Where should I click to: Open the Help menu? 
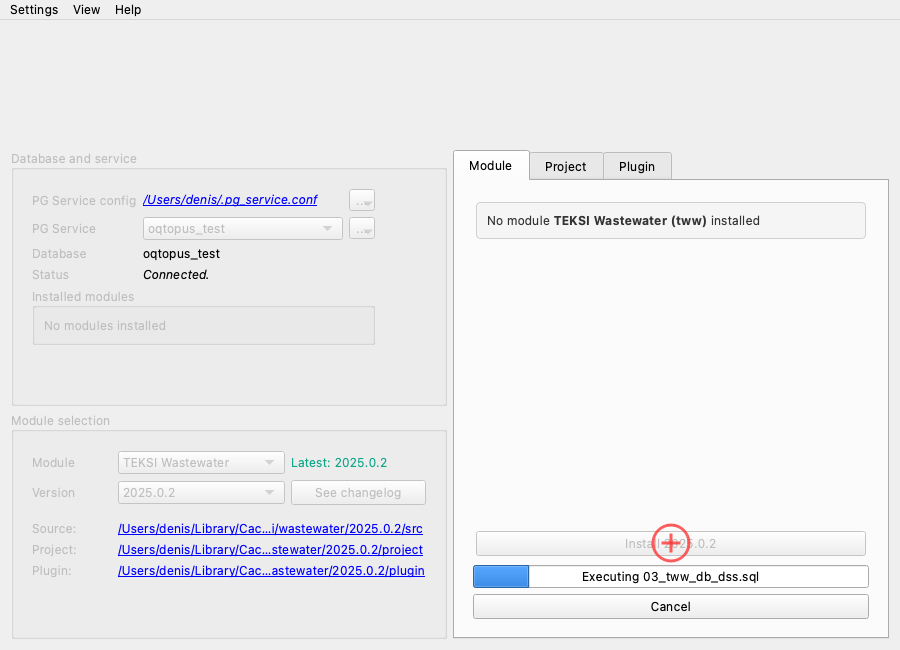128,10
